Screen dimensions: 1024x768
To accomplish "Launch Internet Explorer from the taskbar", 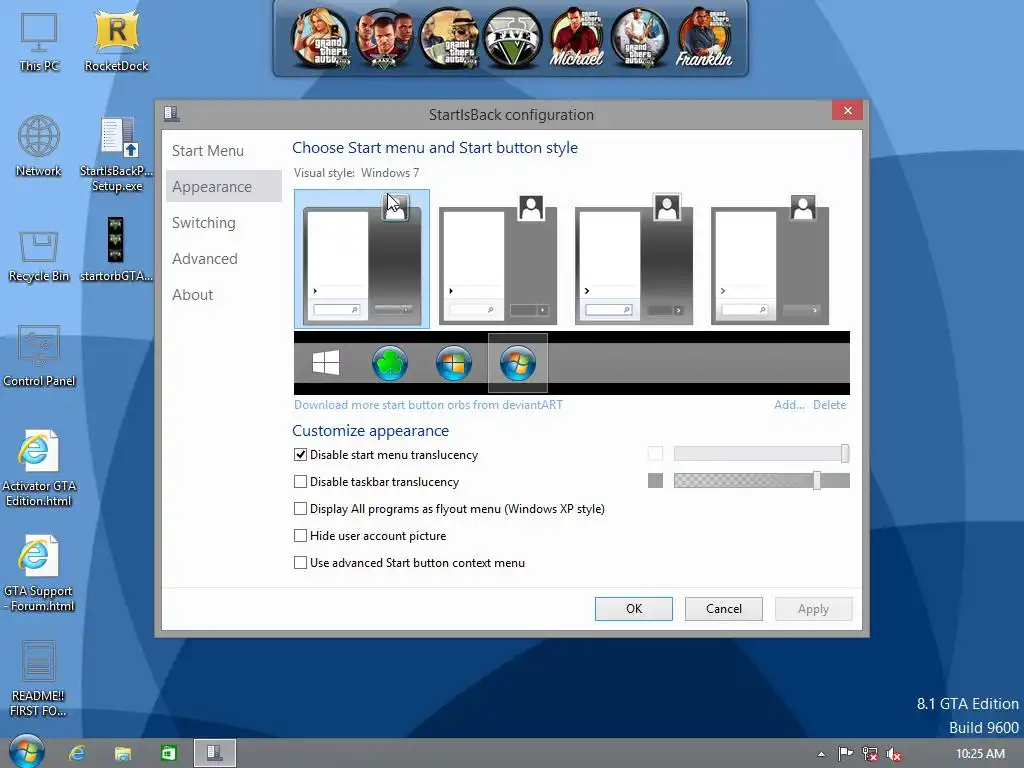I will pyautogui.click(x=77, y=754).
